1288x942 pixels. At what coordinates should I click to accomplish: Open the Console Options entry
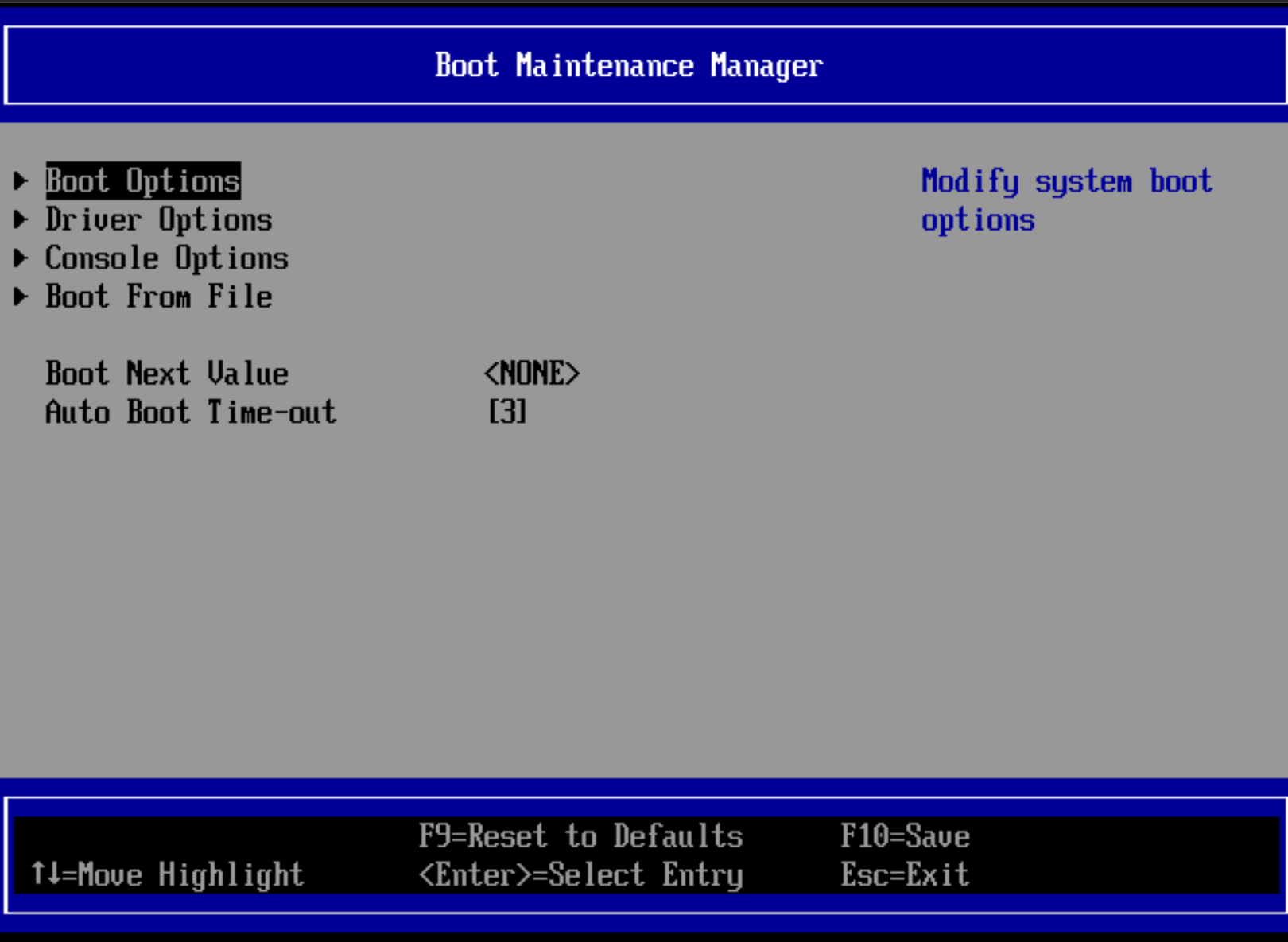coord(167,258)
